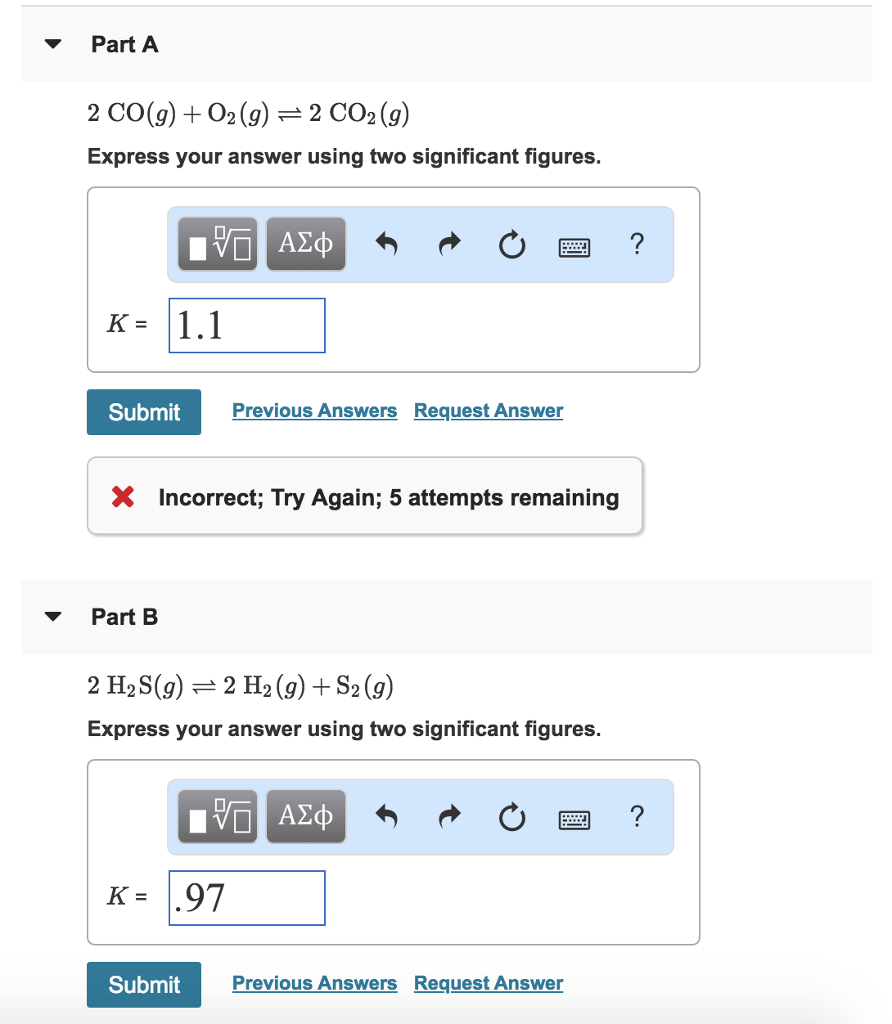Click the K answer field showing .97

246,897
